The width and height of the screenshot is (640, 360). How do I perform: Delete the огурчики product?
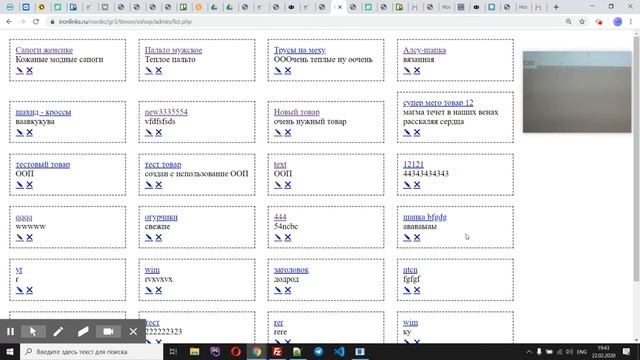(159, 238)
